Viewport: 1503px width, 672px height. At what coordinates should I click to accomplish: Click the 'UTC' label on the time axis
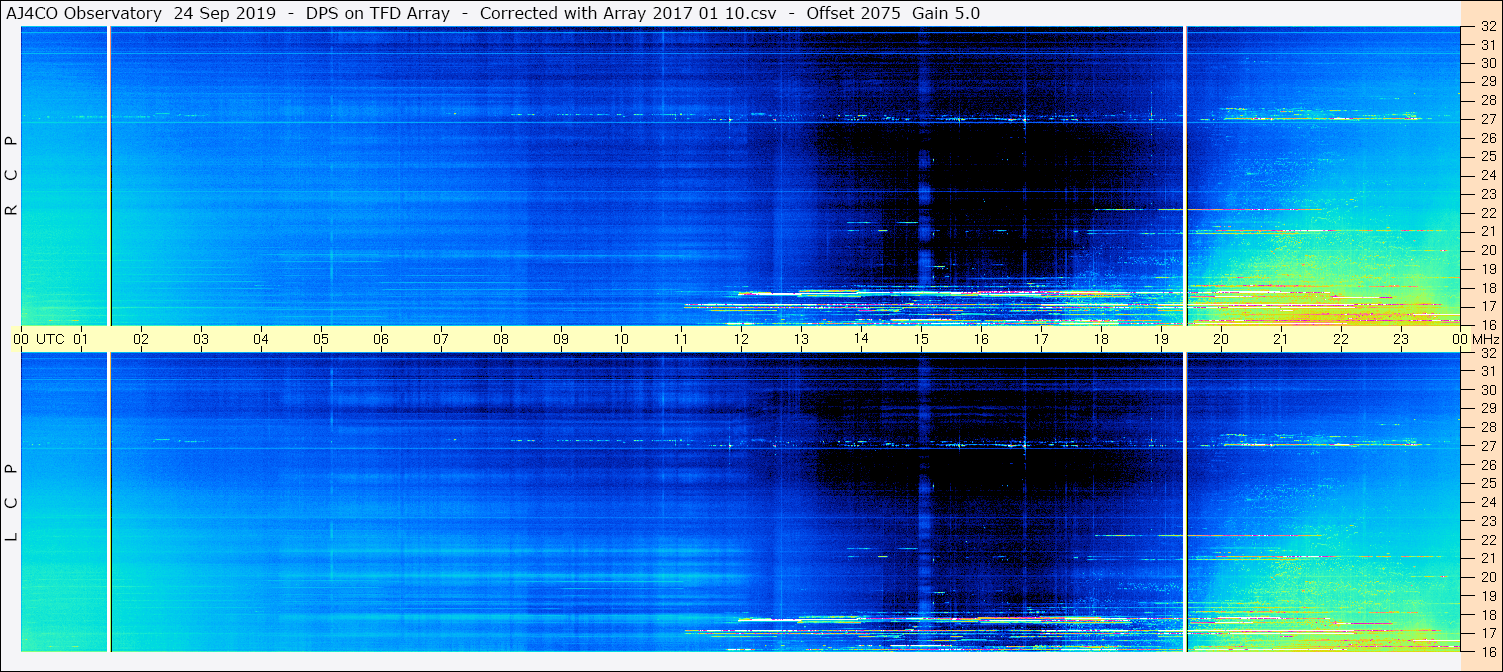click(50, 339)
